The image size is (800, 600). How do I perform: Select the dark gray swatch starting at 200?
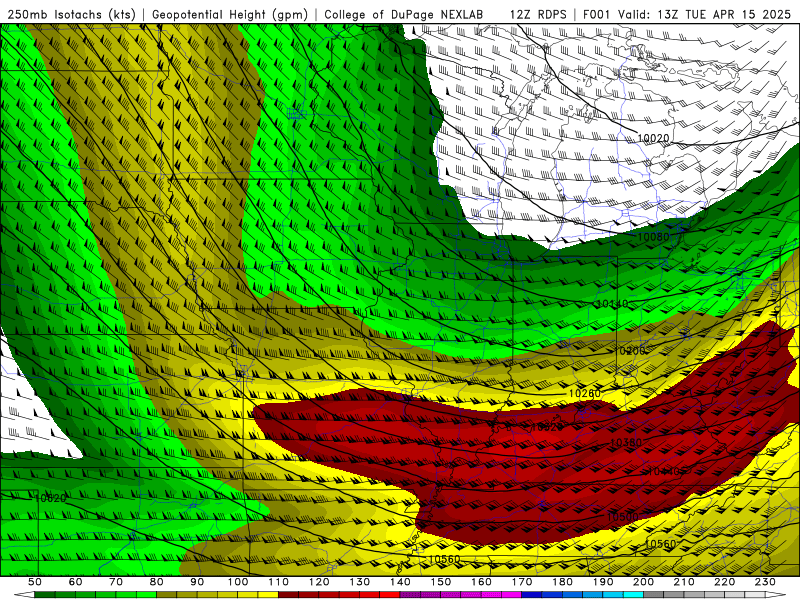[654, 595]
